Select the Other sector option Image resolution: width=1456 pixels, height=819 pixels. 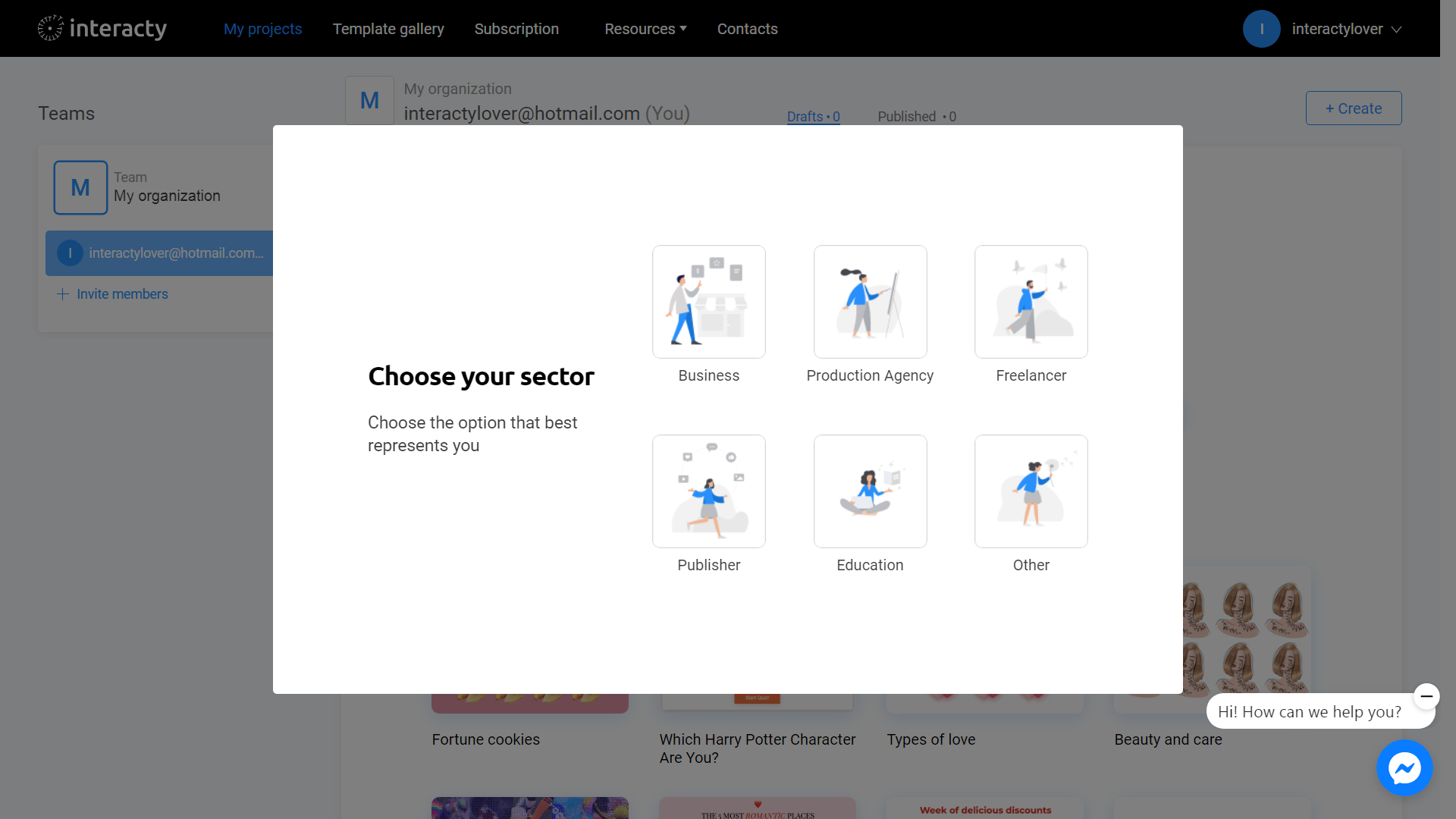coord(1031,491)
